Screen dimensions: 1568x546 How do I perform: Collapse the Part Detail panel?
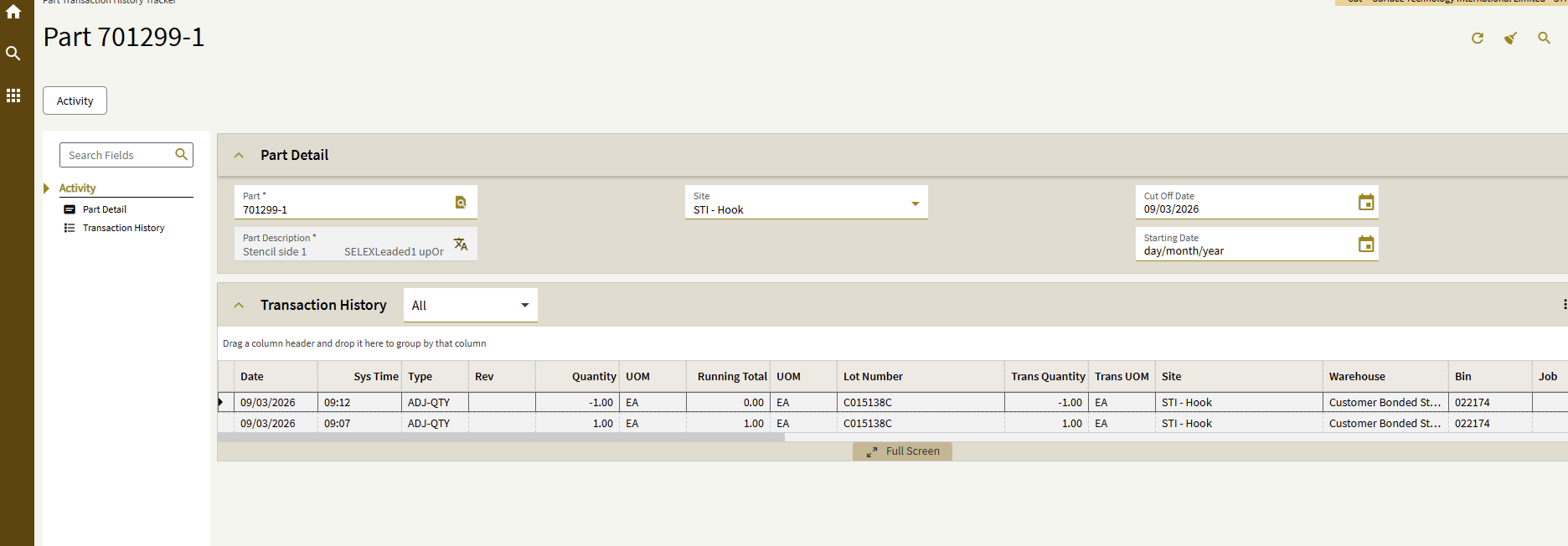click(239, 155)
